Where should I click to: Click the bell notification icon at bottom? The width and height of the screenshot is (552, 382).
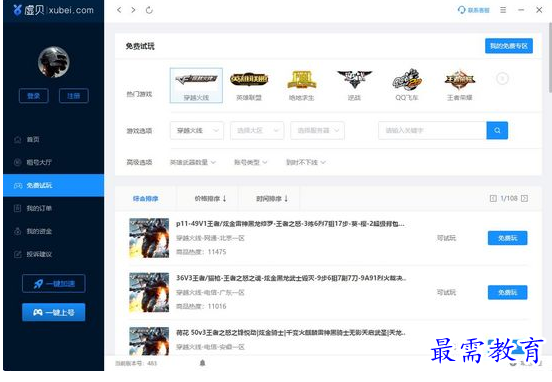click(x=202, y=363)
